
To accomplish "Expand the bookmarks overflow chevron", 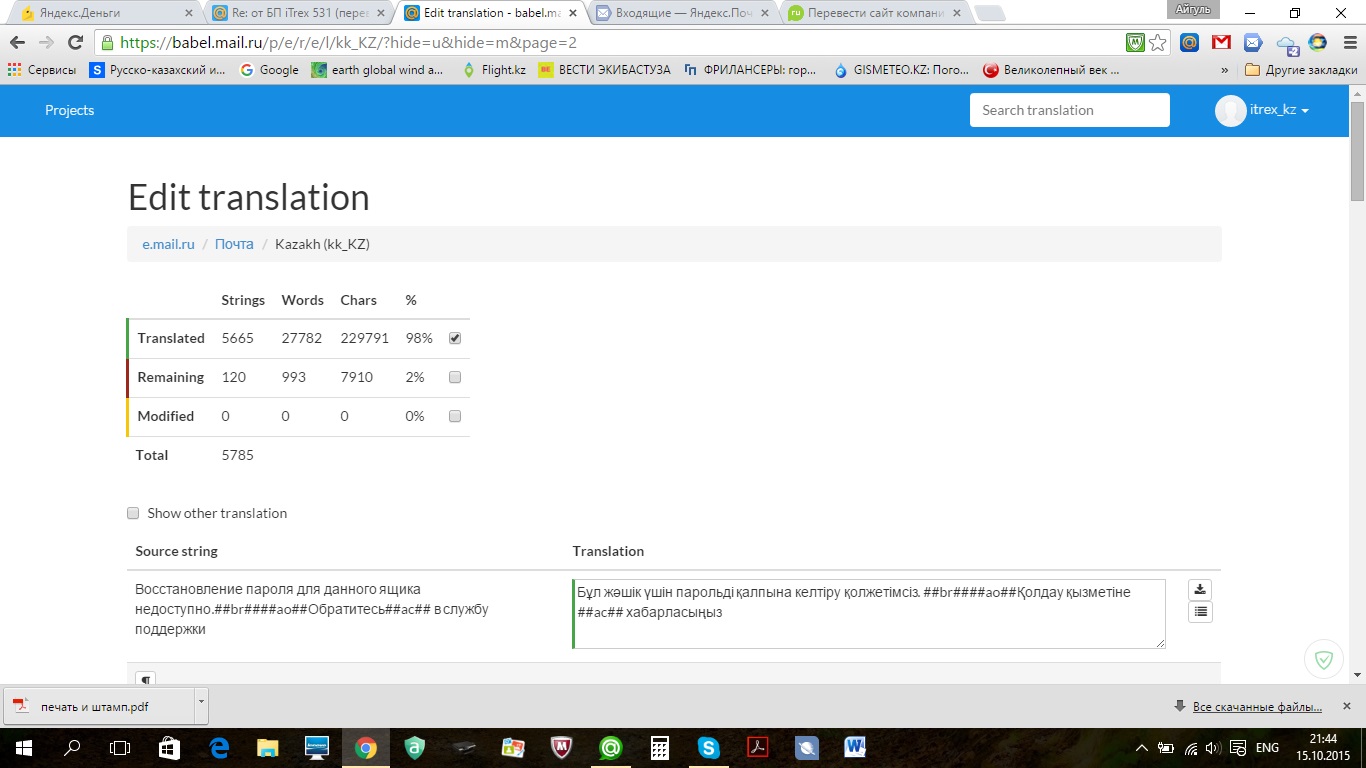I will click(x=1225, y=70).
